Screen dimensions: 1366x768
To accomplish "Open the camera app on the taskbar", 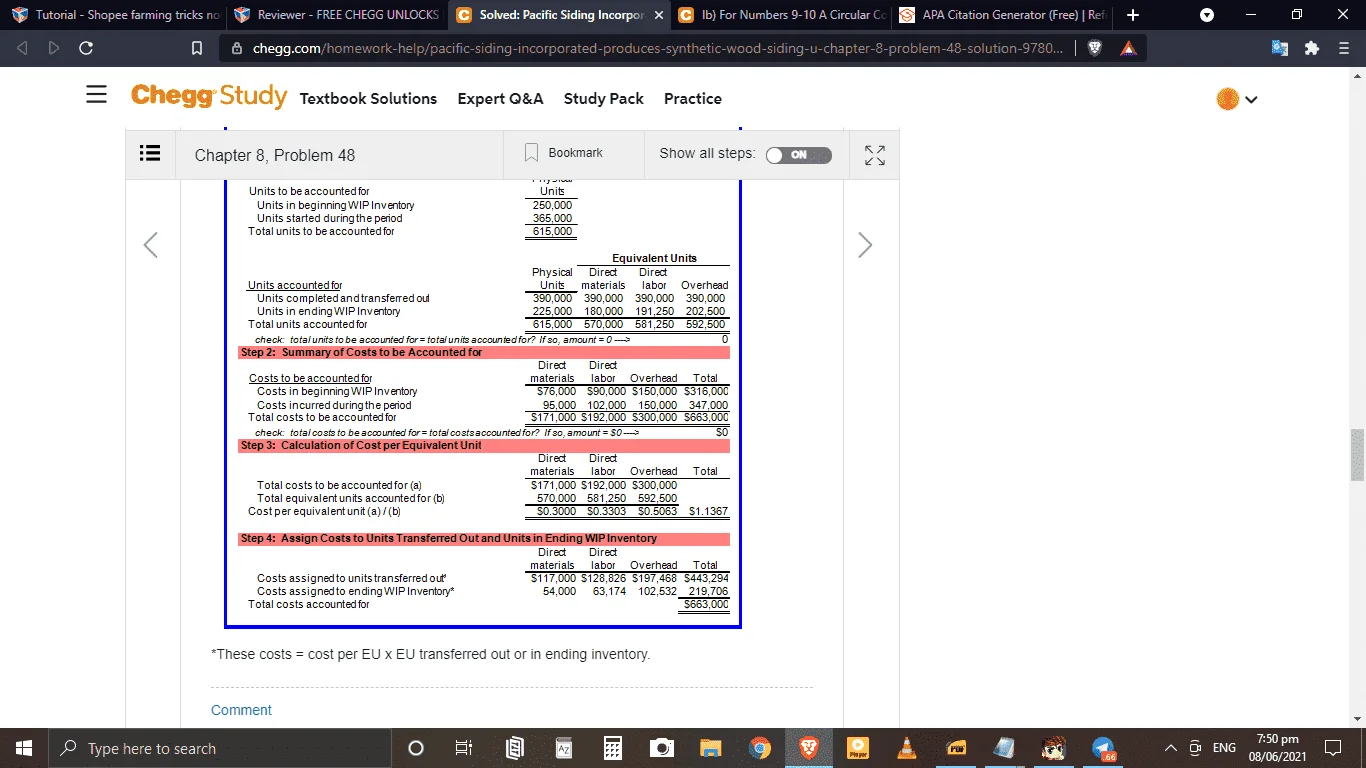I will [x=661, y=748].
